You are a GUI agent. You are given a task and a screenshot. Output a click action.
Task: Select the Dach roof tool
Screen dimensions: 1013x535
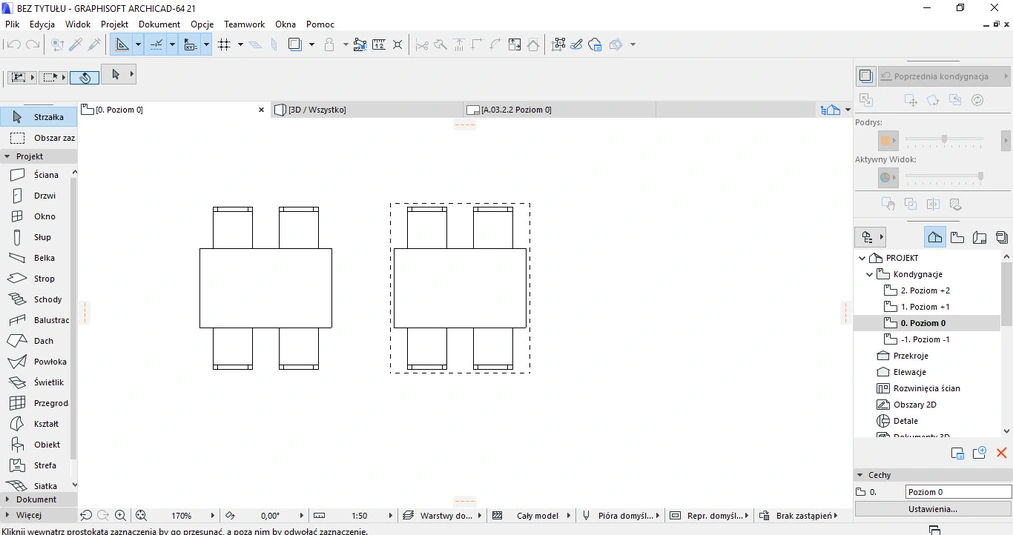tap(36, 341)
